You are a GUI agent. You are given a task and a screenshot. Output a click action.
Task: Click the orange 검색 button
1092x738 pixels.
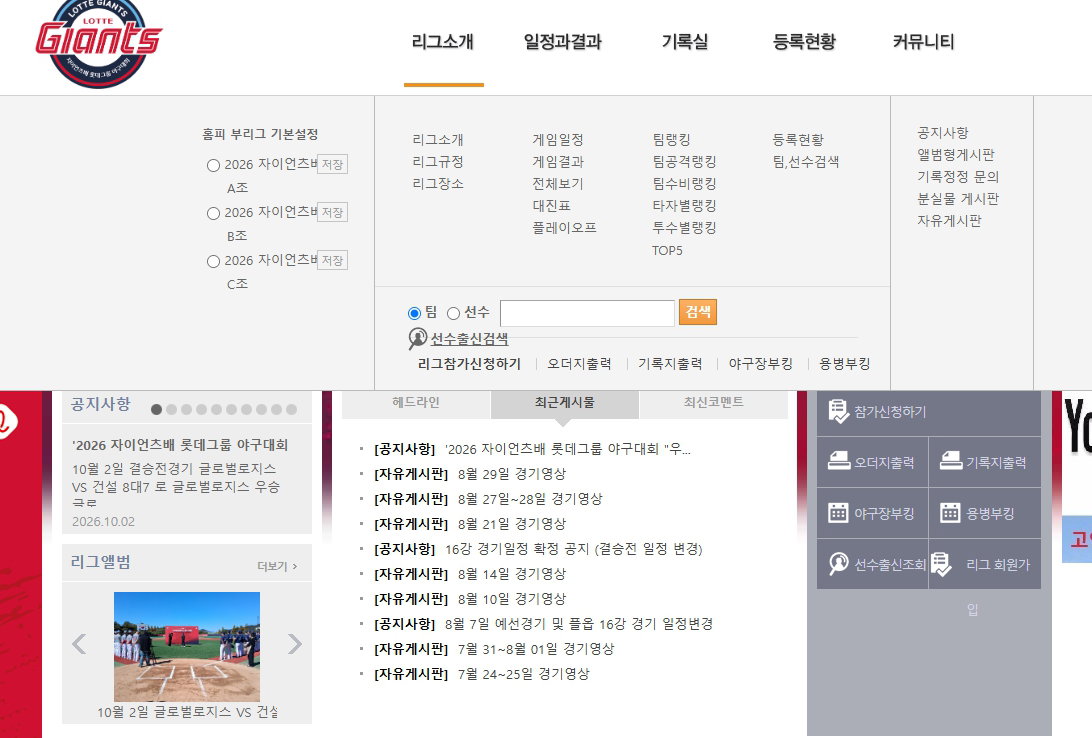pos(698,312)
